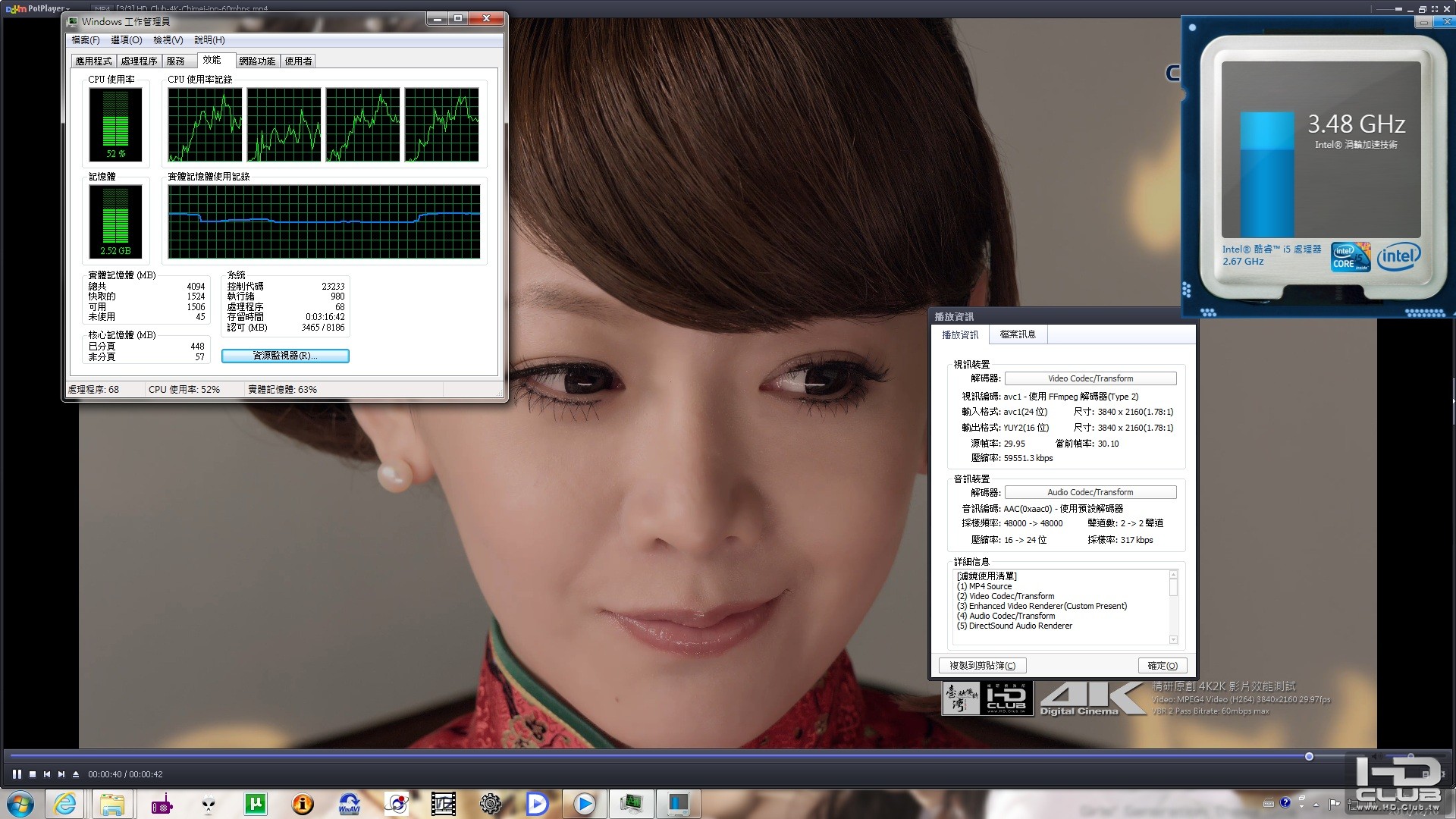This screenshot has height=819, width=1456.
Task: Jump to the previous track
Action: [47, 774]
